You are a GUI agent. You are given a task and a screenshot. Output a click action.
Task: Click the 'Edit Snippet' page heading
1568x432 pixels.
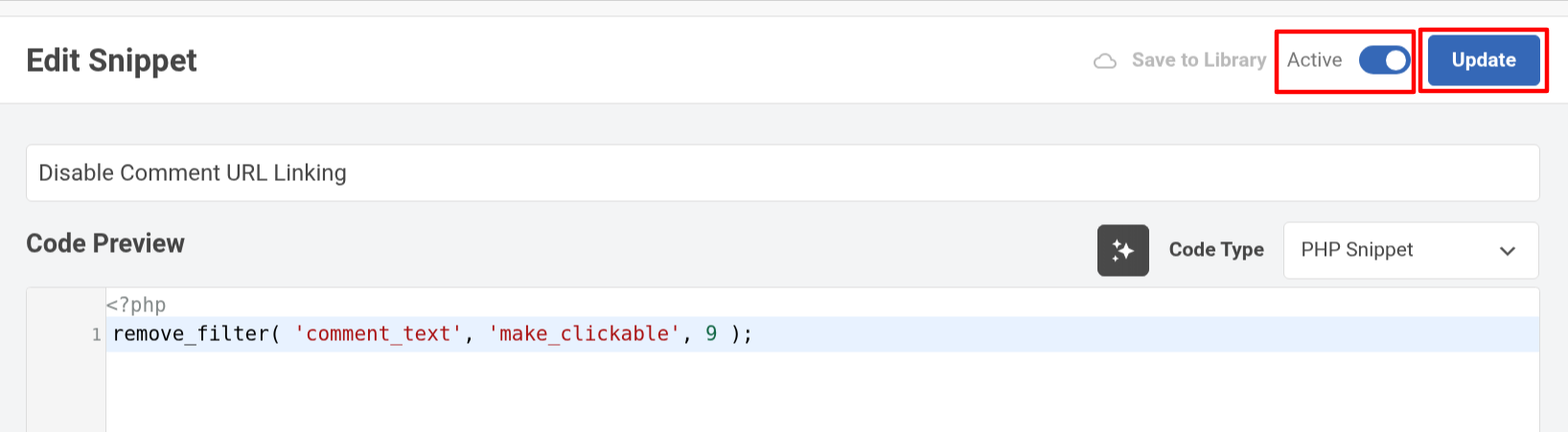pos(111,60)
